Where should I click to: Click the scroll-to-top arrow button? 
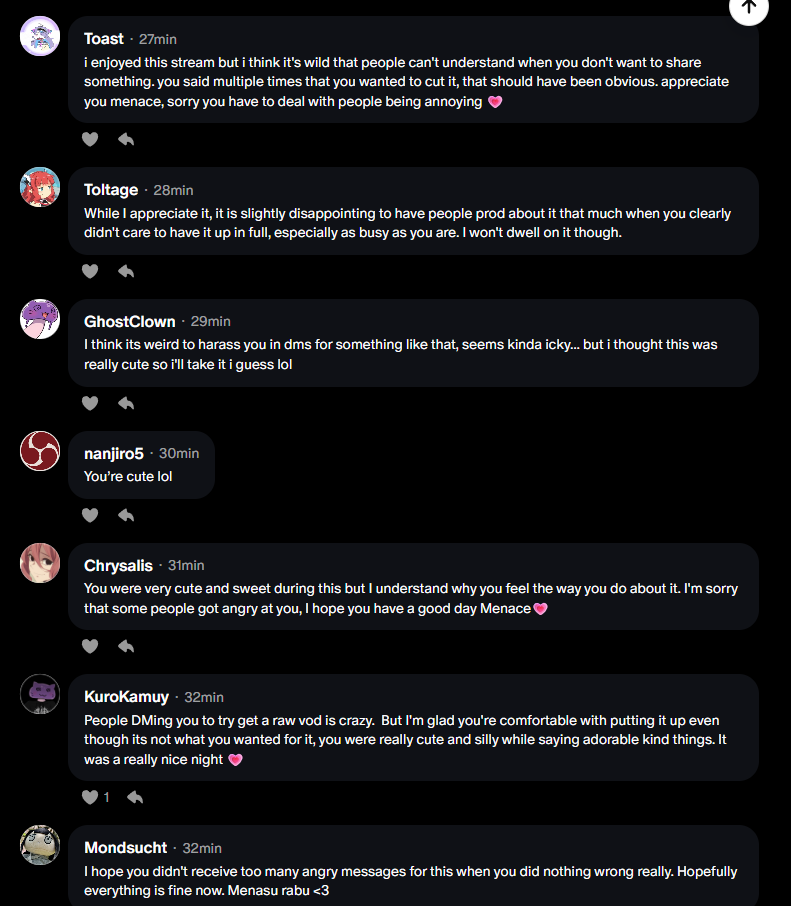point(749,8)
